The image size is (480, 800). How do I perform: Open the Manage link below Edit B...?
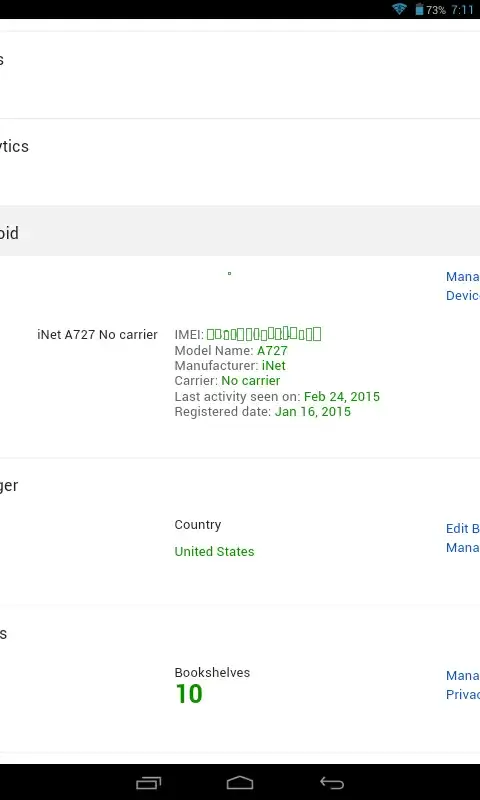coord(463,547)
